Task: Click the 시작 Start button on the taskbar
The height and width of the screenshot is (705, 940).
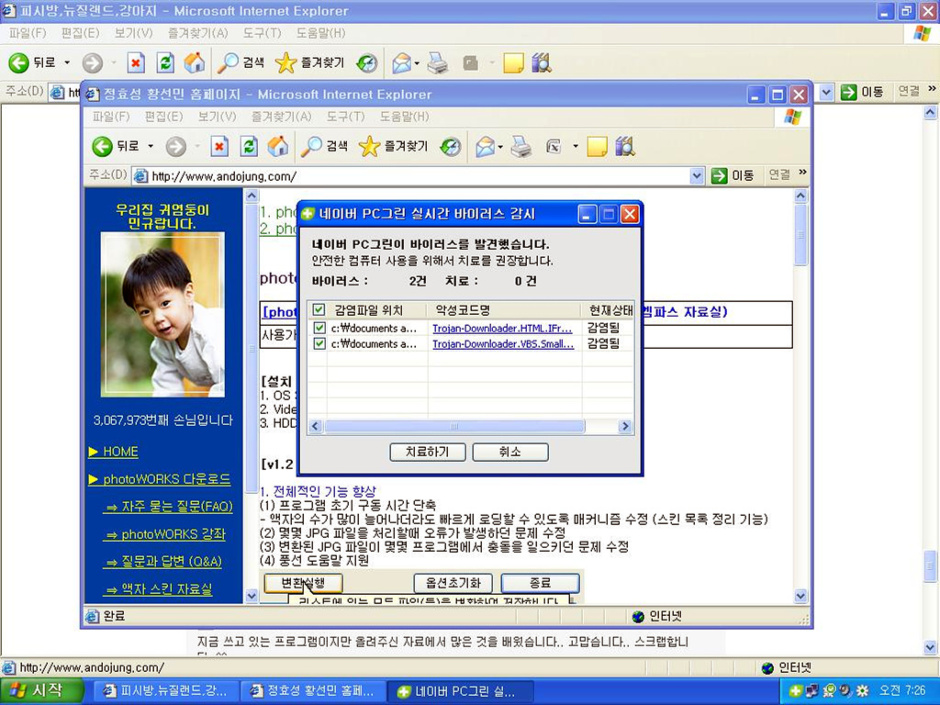Action: (x=40, y=691)
